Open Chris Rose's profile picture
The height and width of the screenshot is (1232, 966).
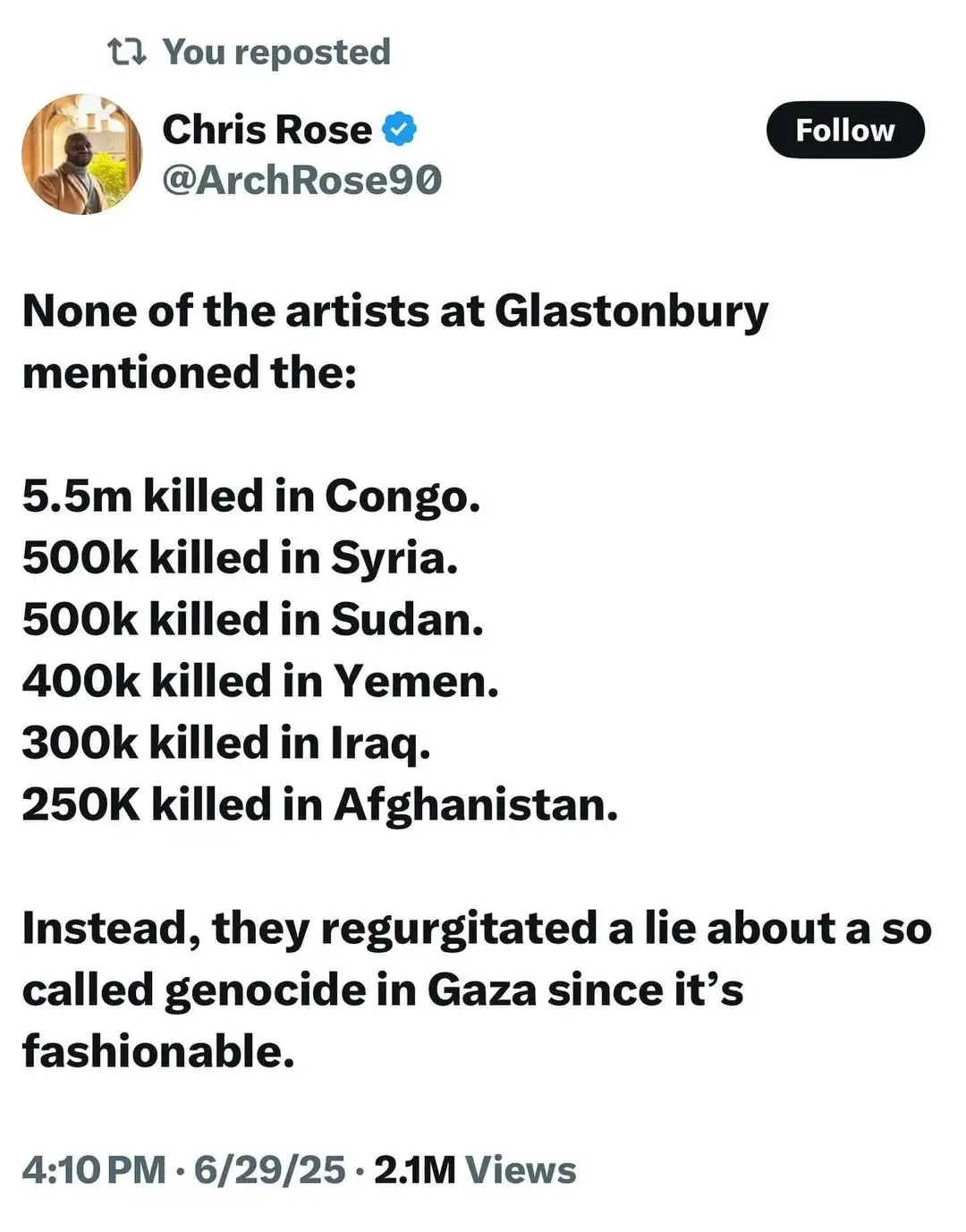click(82, 154)
